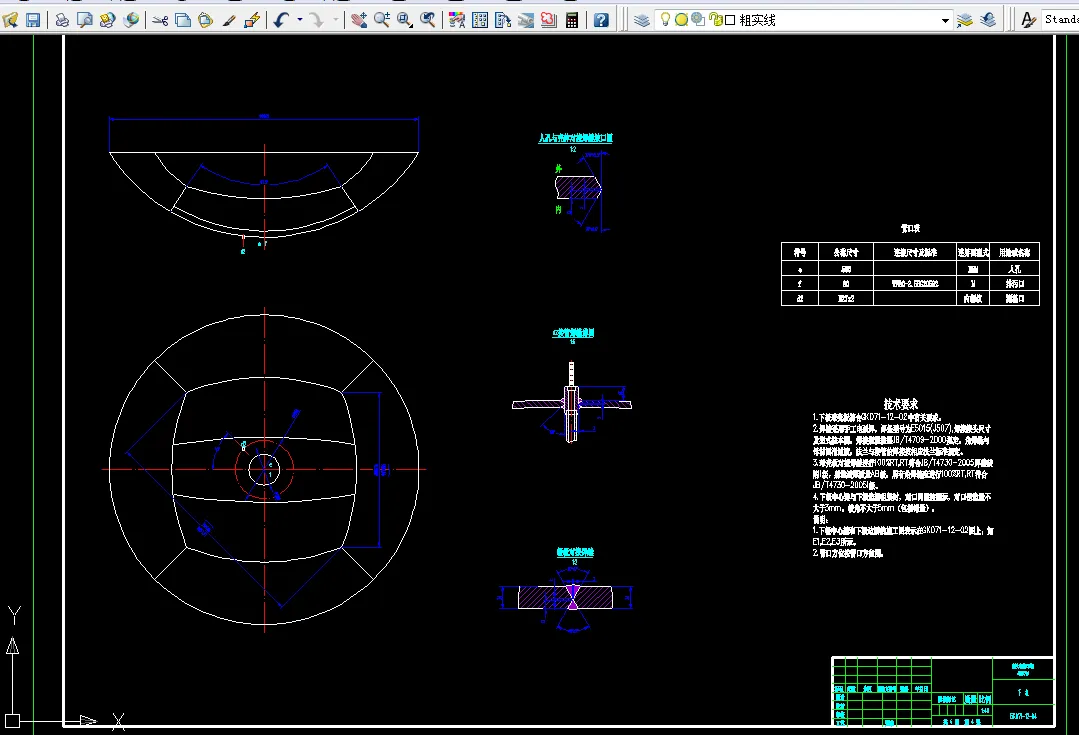The image size is (1079, 735).
Task: Activate the Pan hand tool
Action: (x=359, y=20)
